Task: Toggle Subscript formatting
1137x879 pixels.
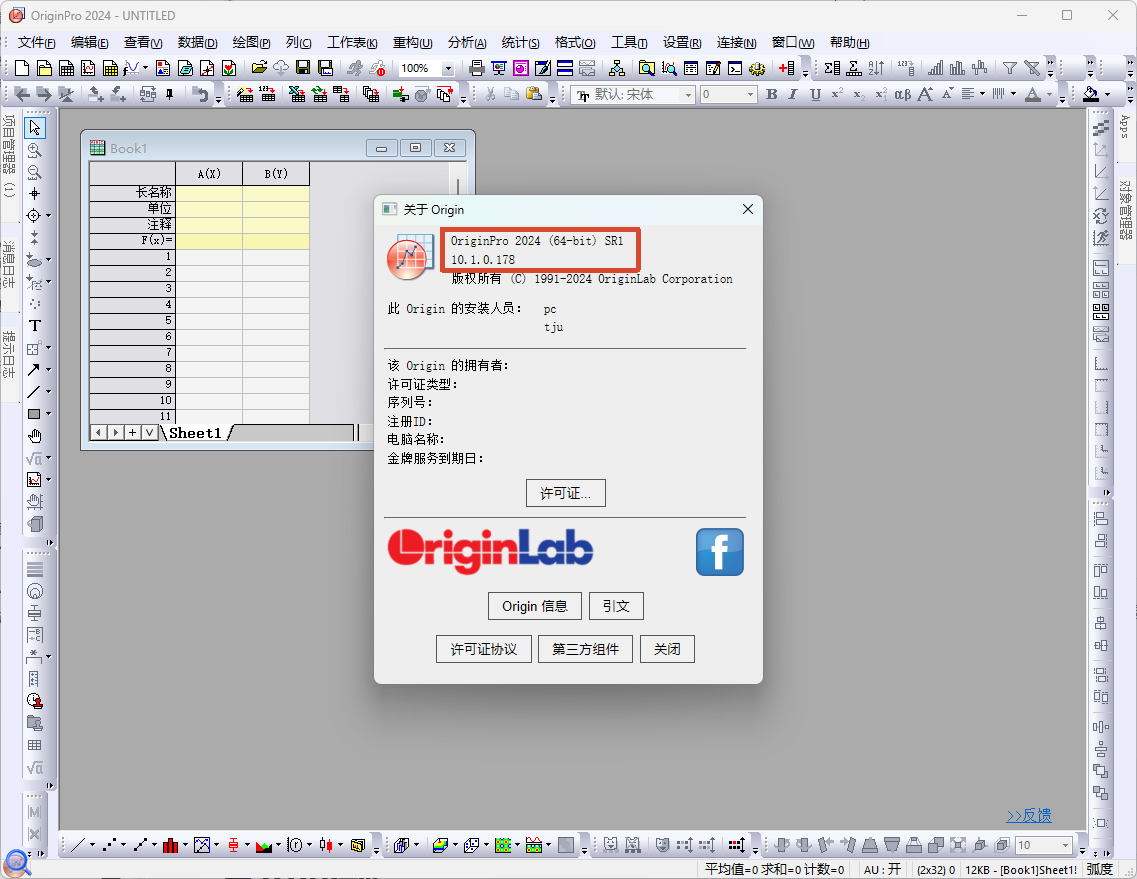Action: 859,94
